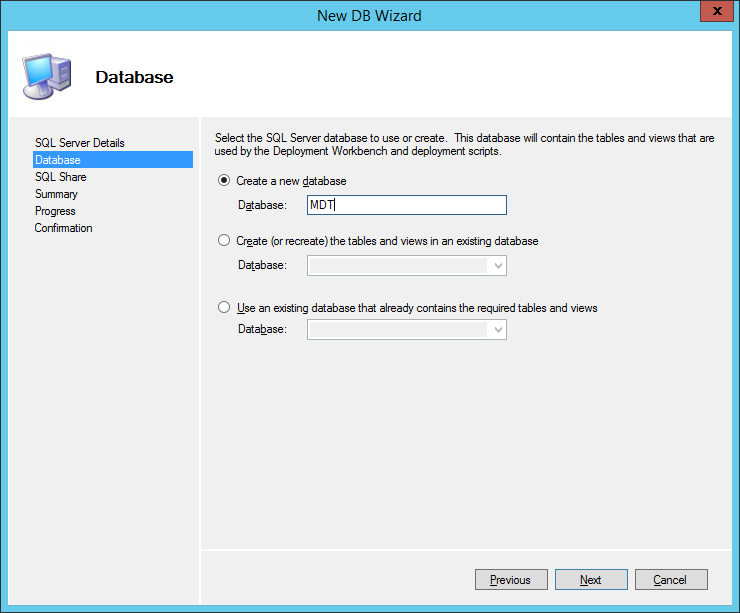
Task: Choose 'Create (or recreate) the tables' option
Action: (223, 241)
